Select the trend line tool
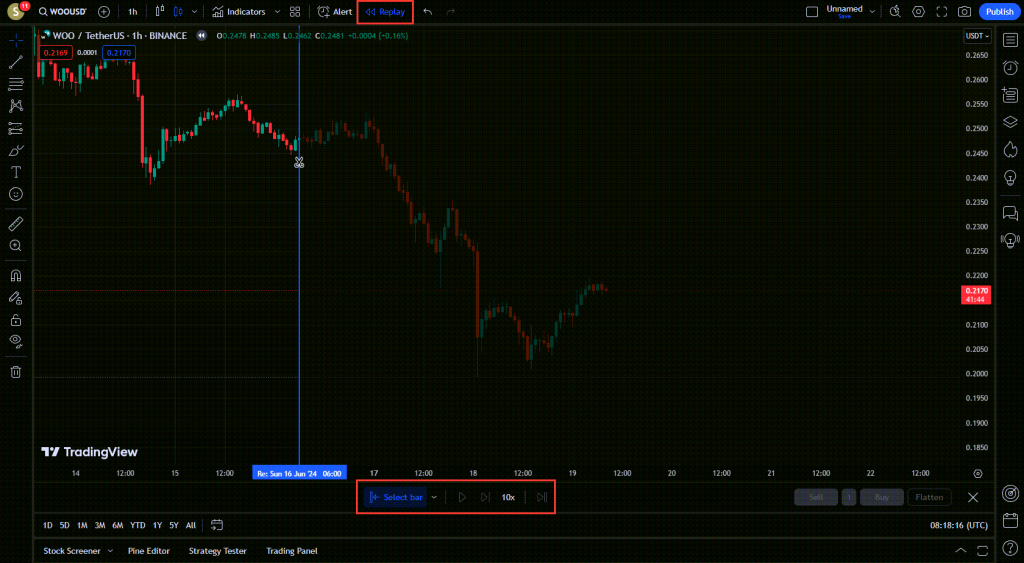This screenshot has height=563, width=1024. (x=16, y=62)
